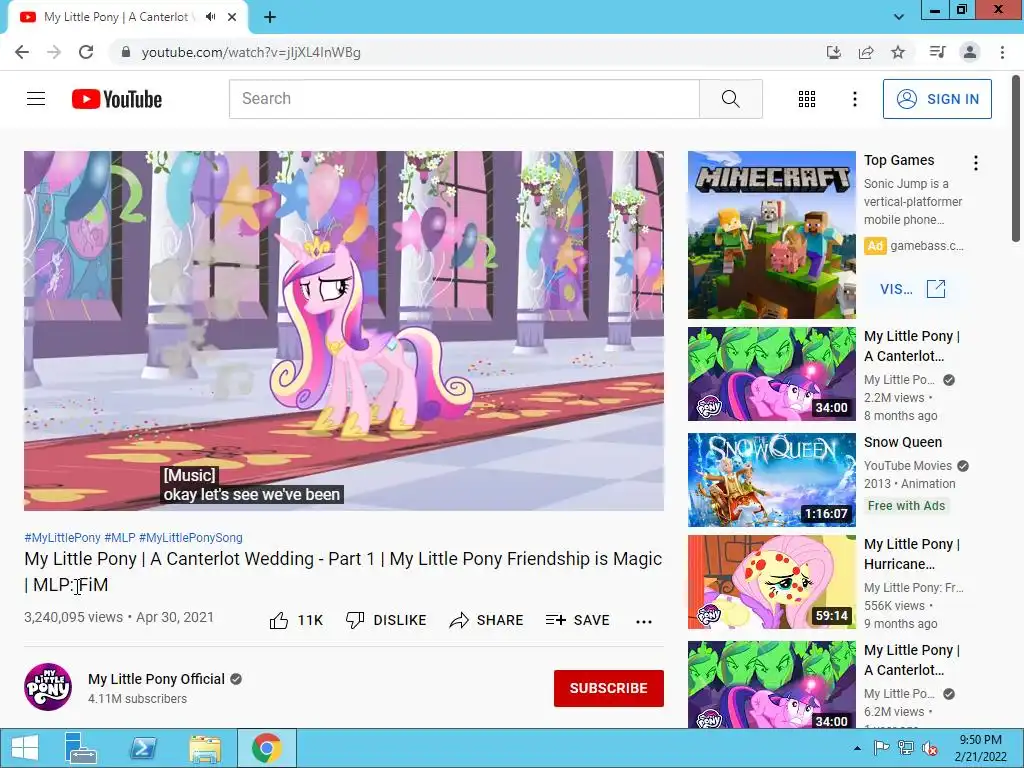
Task: Click the #MLP hashtag link
Action: [x=120, y=537]
